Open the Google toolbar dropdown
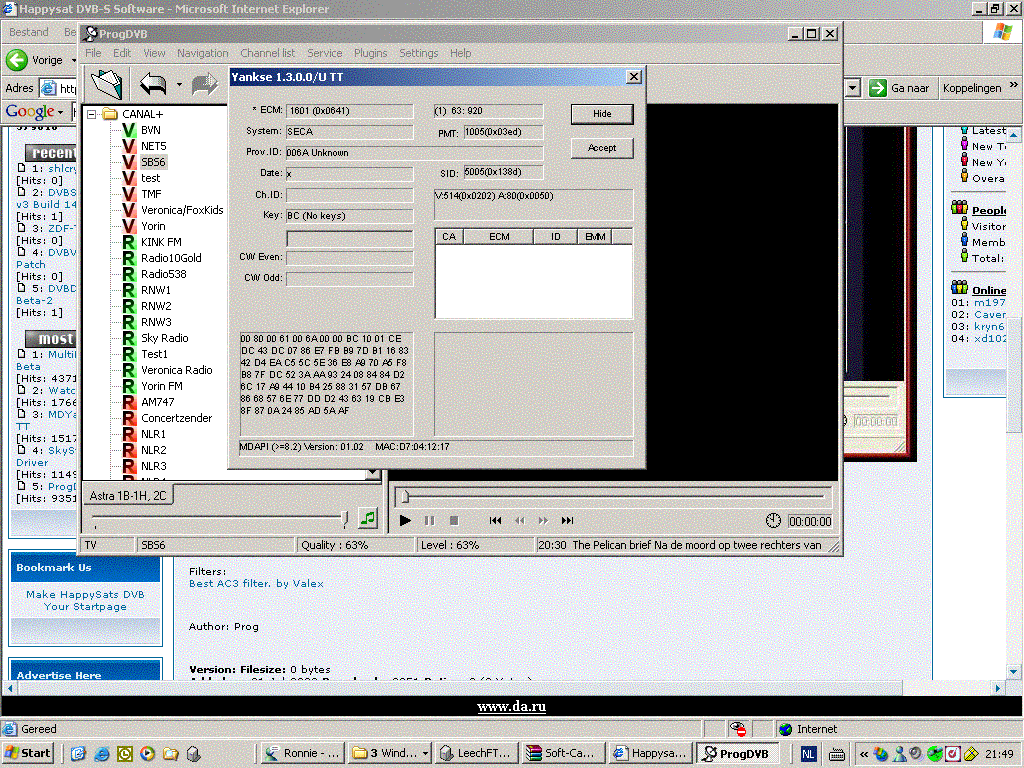1024x768 pixels. (61, 112)
